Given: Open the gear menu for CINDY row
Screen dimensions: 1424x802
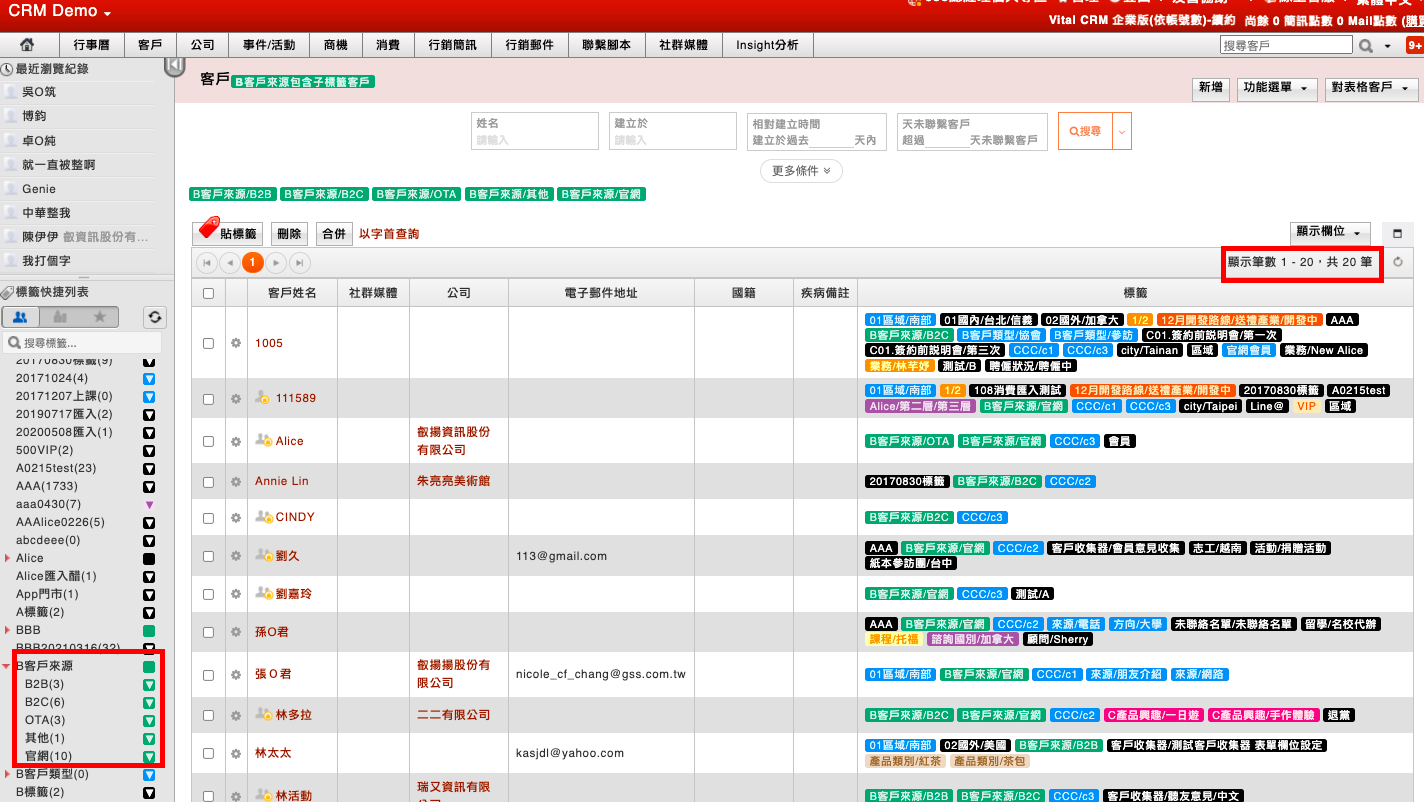Looking at the screenshot, I should tap(236, 518).
